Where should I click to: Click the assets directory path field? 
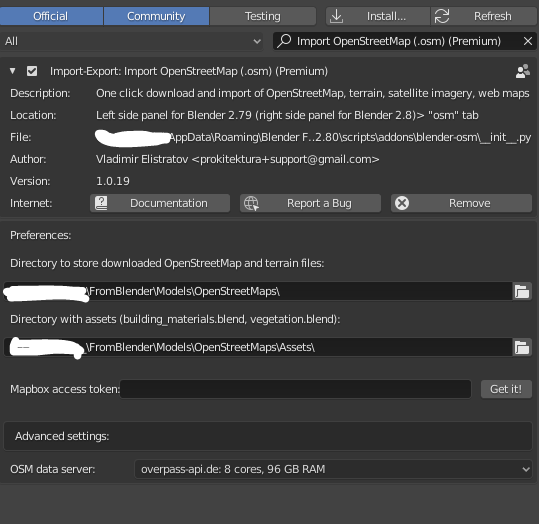coord(258,347)
